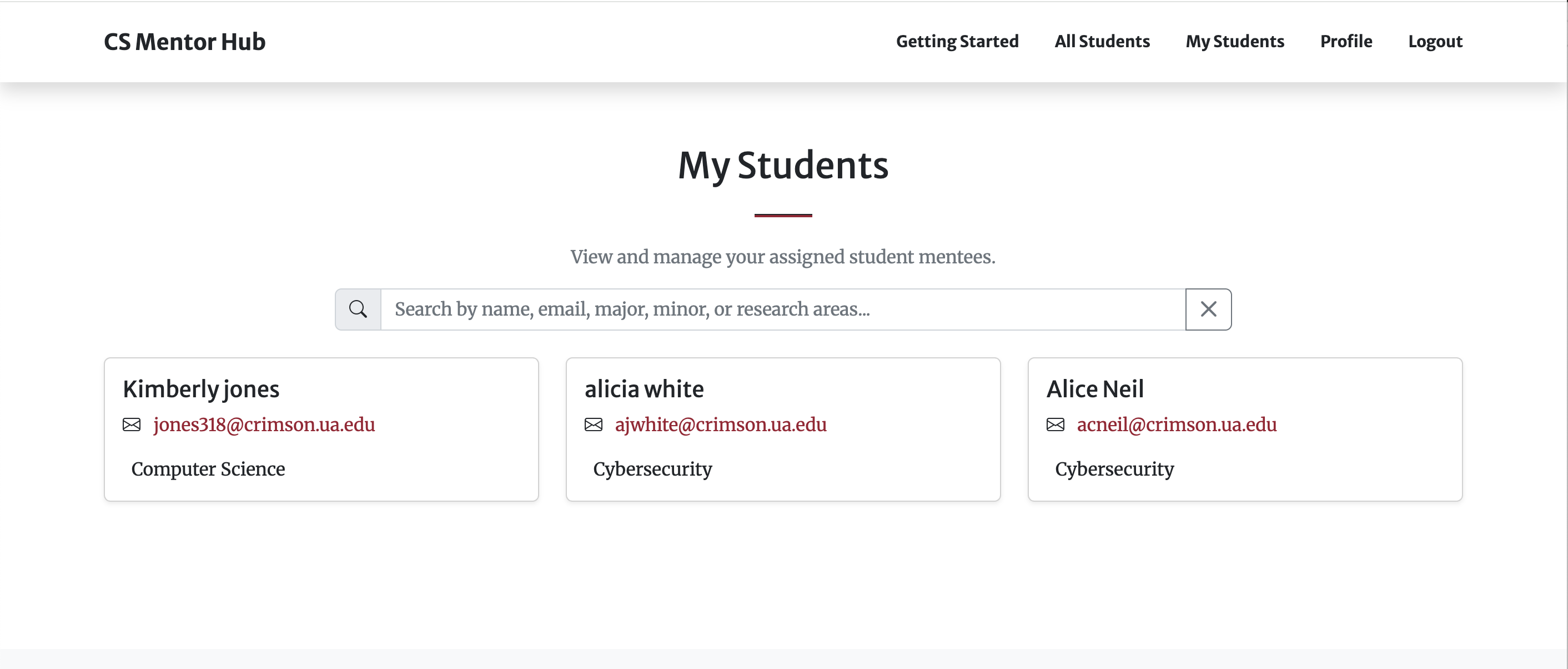Click Logout in the navigation bar
Screen dimensions: 1568x669
point(1435,42)
